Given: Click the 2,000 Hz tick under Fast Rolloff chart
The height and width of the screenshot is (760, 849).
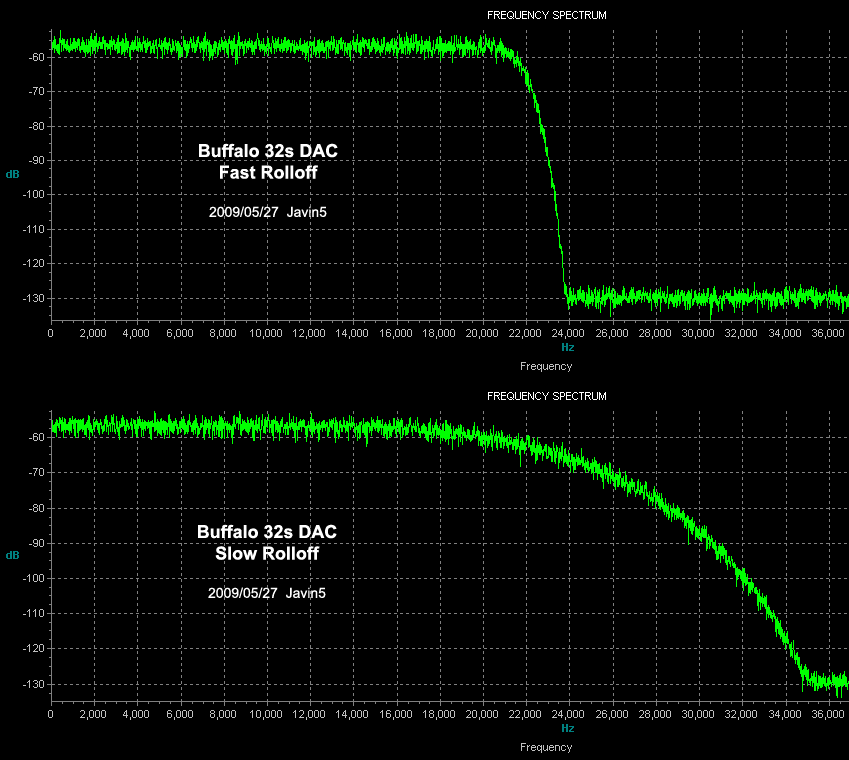Looking at the screenshot, I should point(93,333).
